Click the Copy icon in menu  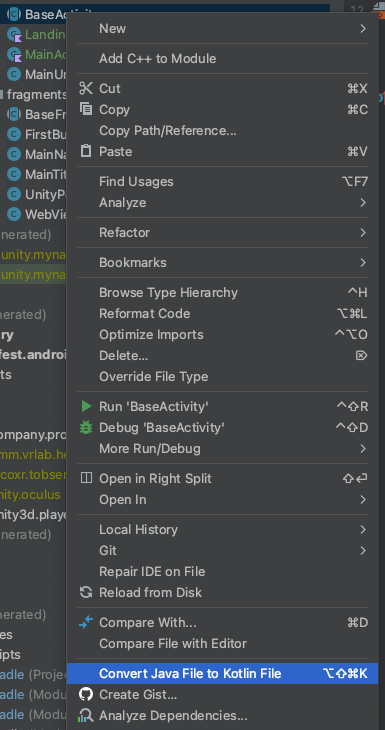coord(86,109)
